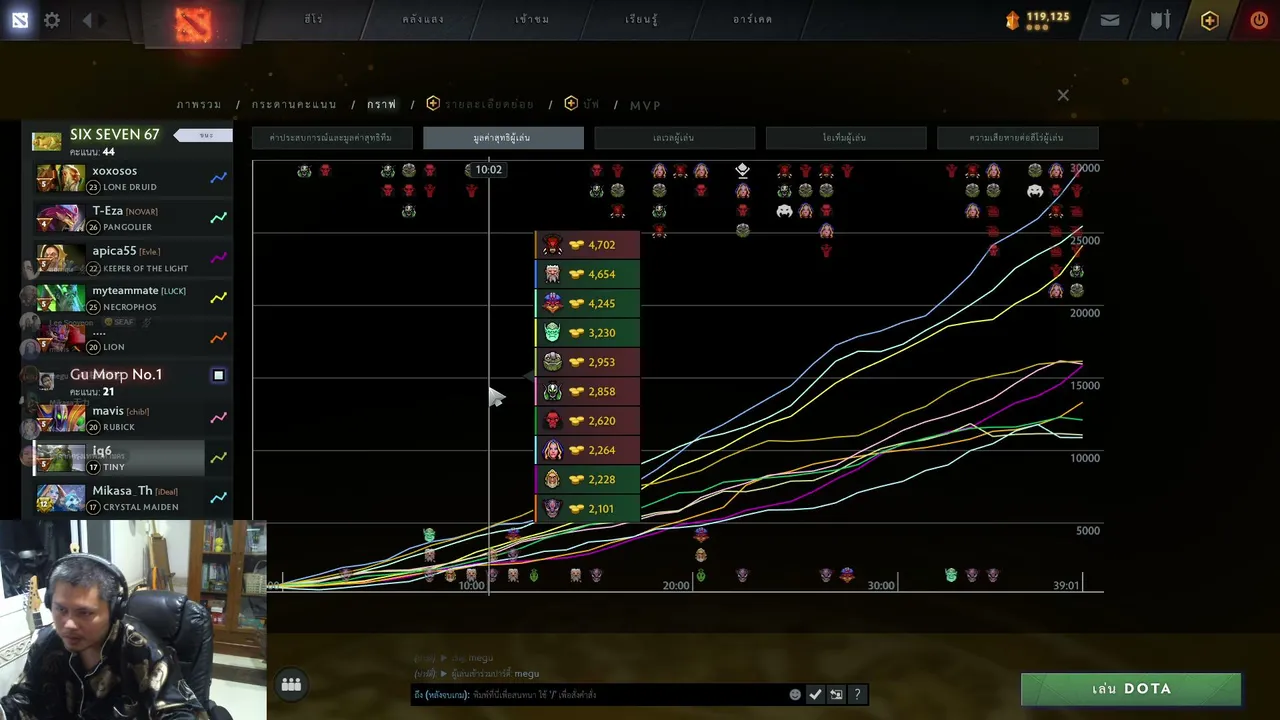1280x720 pixels.
Task: Click the 10:02 time marker on the graph
Action: point(488,170)
